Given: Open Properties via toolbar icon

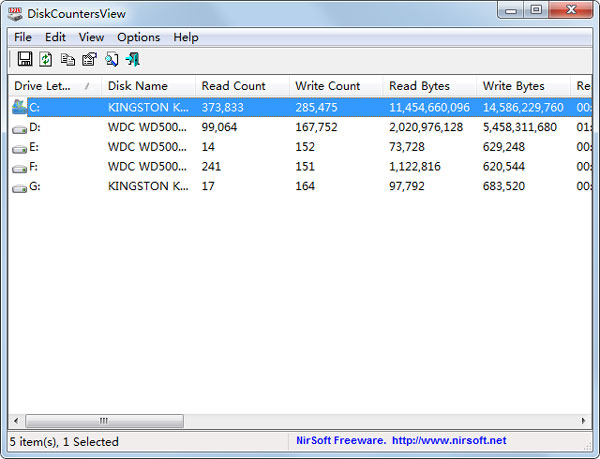Looking at the screenshot, I should click(x=89, y=59).
